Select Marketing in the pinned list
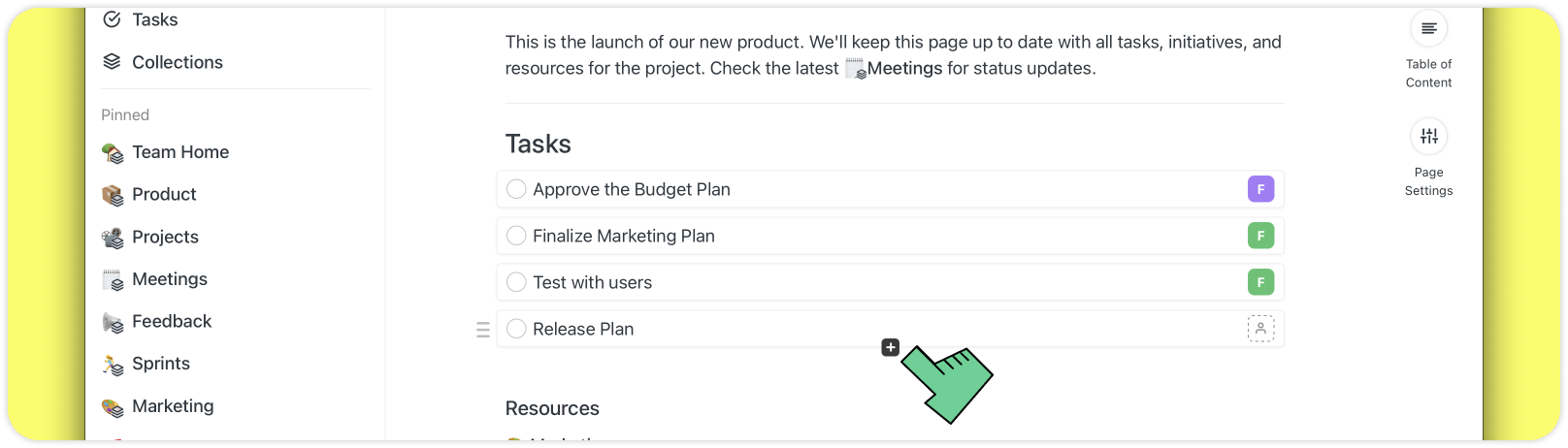The width and height of the screenshot is (1568, 448). [173, 406]
